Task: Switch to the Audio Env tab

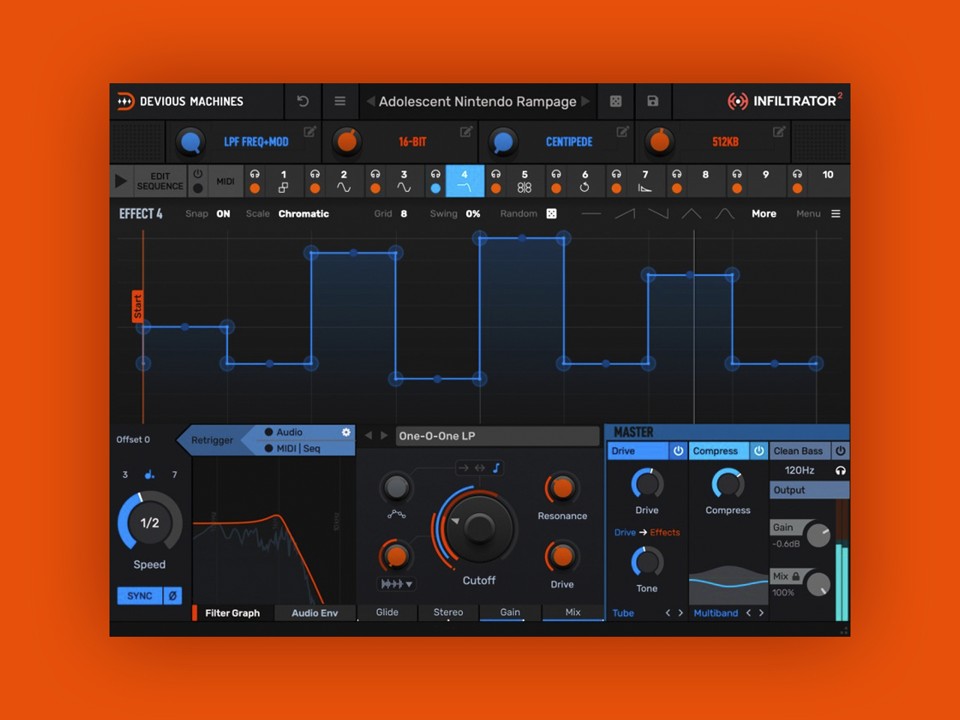Action: [x=315, y=613]
